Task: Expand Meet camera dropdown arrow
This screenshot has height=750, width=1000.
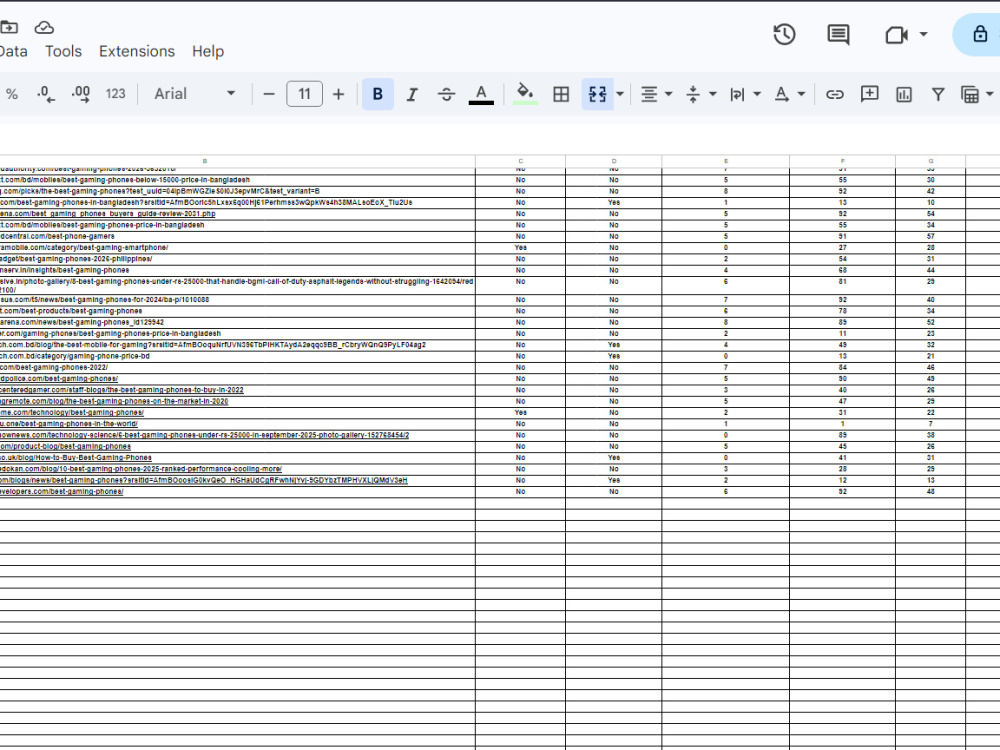Action: pyautogui.click(x=923, y=34)
